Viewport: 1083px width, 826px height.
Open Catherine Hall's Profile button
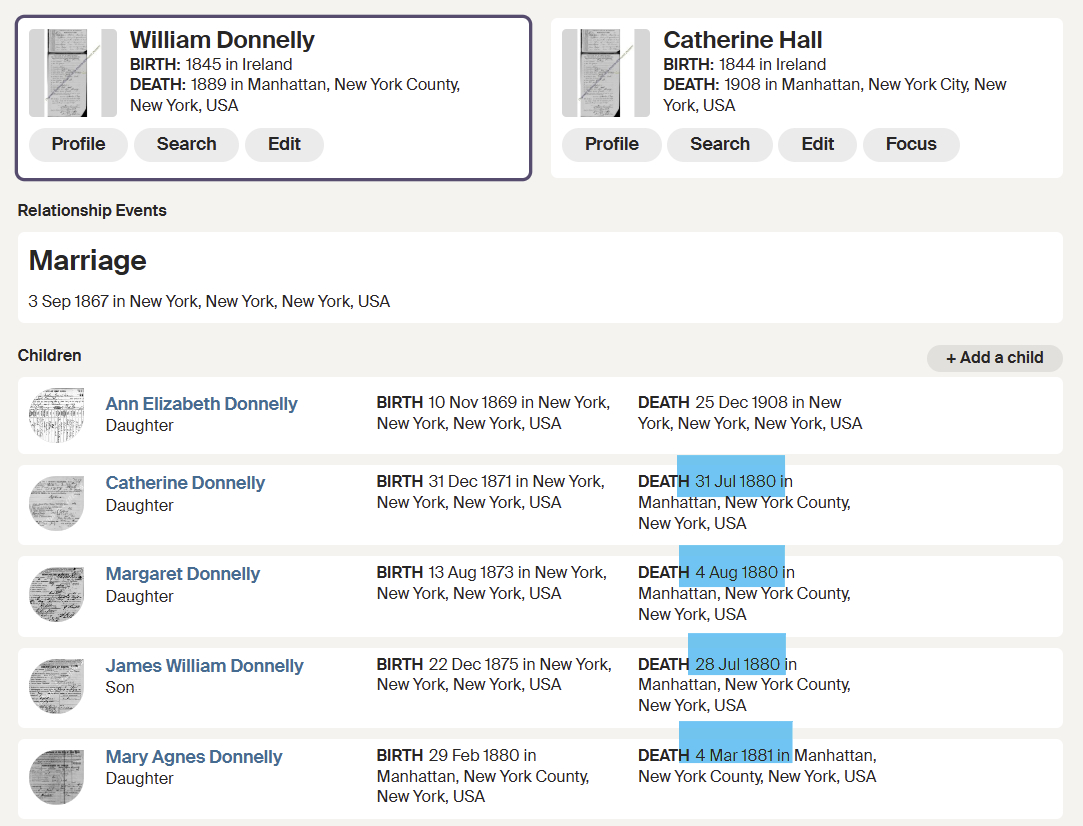611,144
